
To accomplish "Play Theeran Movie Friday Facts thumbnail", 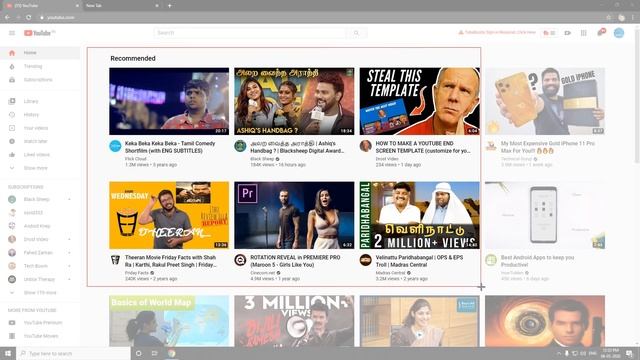I will point(169,215).
